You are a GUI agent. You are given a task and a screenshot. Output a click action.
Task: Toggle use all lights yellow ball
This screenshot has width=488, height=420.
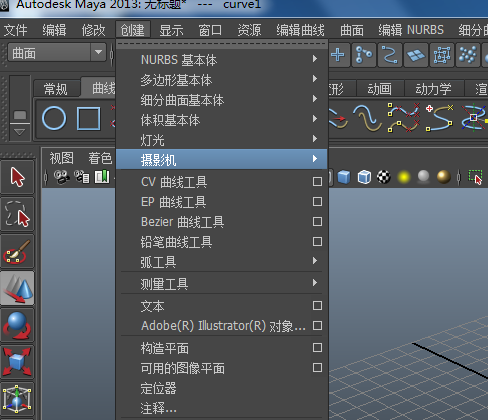click(x=404, y=177)
